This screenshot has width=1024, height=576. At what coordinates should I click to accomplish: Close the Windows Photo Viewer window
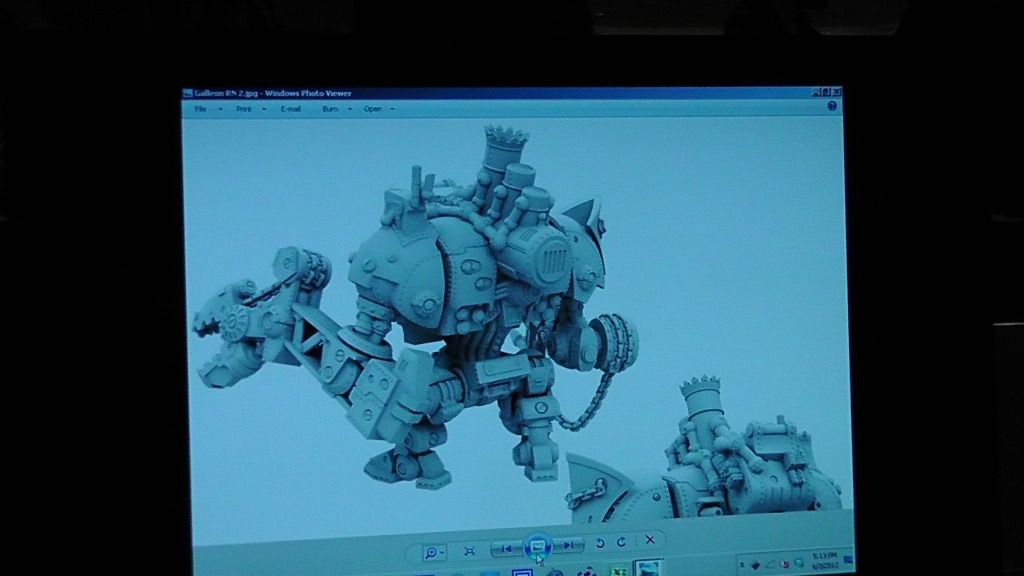click(x=837, y=93)
